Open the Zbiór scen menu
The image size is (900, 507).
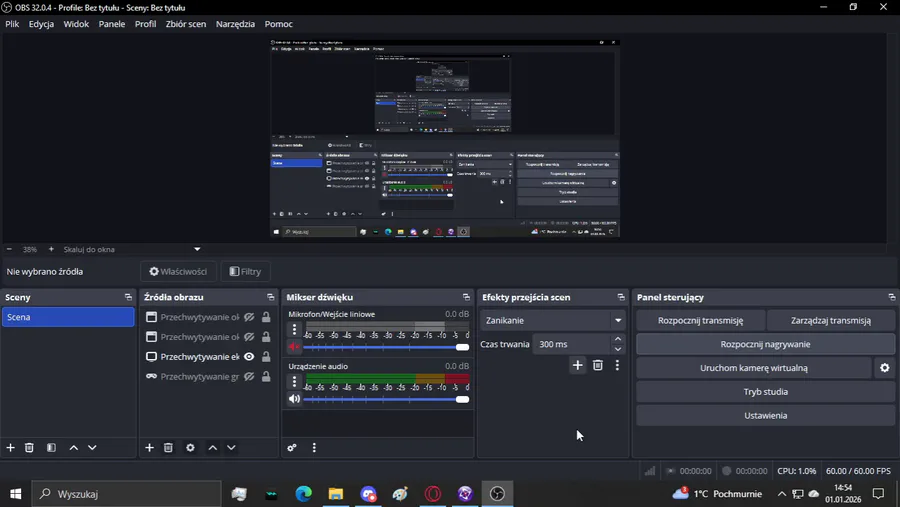186,24
